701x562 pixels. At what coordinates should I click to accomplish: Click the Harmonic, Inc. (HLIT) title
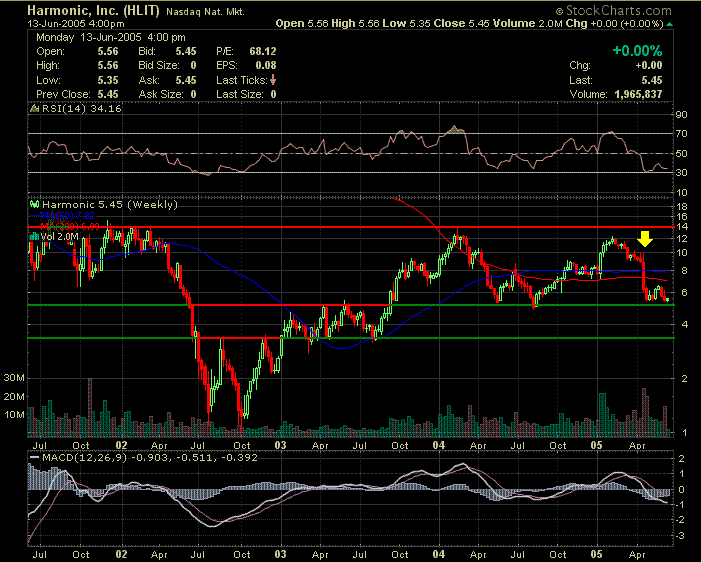[x=93, y=10]
